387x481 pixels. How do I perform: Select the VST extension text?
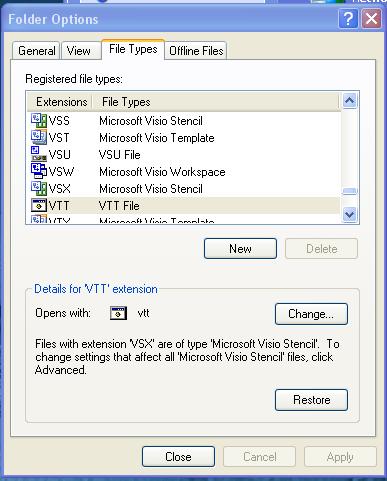point(59,138)
